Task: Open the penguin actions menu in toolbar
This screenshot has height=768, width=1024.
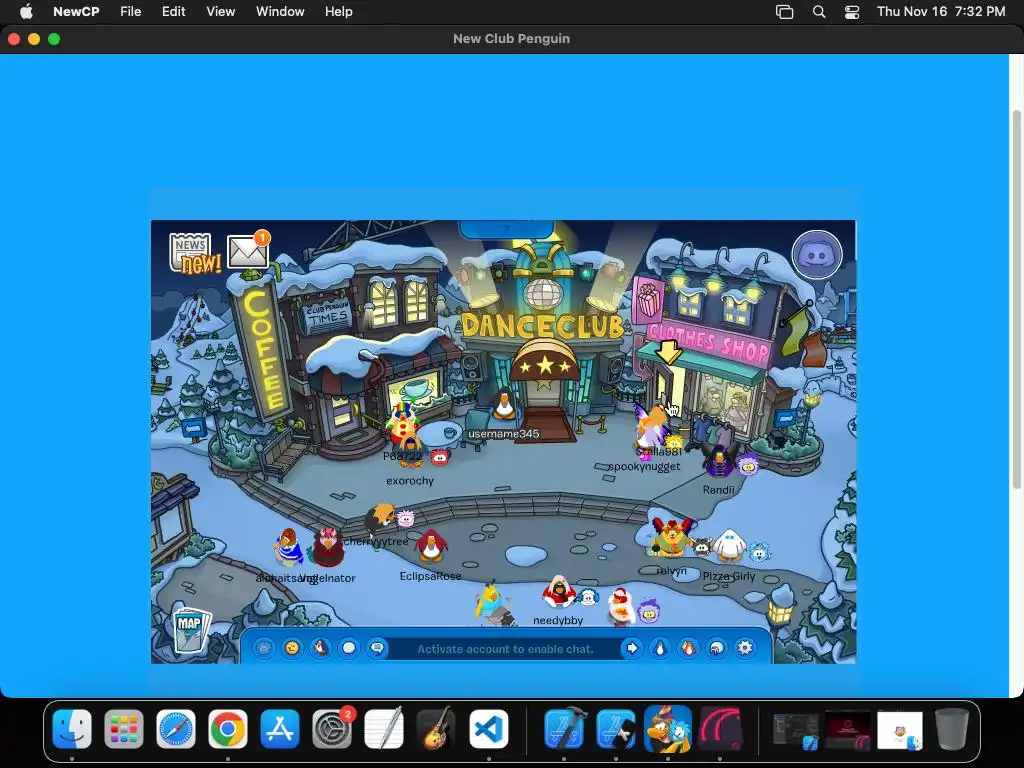Action: coord(321,648)
